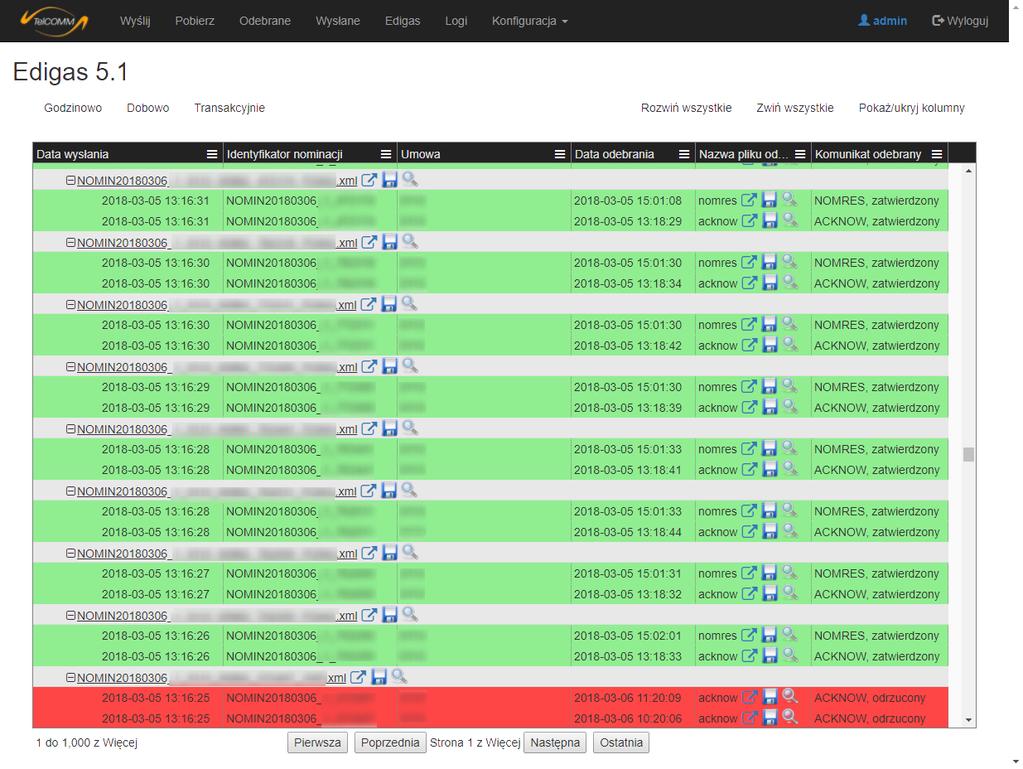
Task: Open the Umowa column menu
Action: tap(560, 154)
